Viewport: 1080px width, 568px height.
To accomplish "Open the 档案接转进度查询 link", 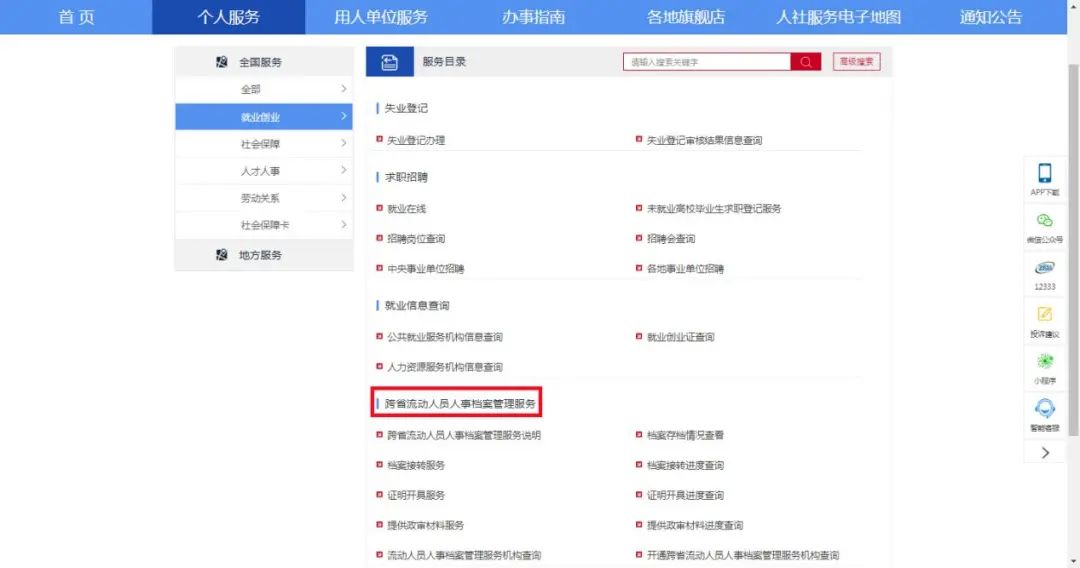I will click(685, 465).
